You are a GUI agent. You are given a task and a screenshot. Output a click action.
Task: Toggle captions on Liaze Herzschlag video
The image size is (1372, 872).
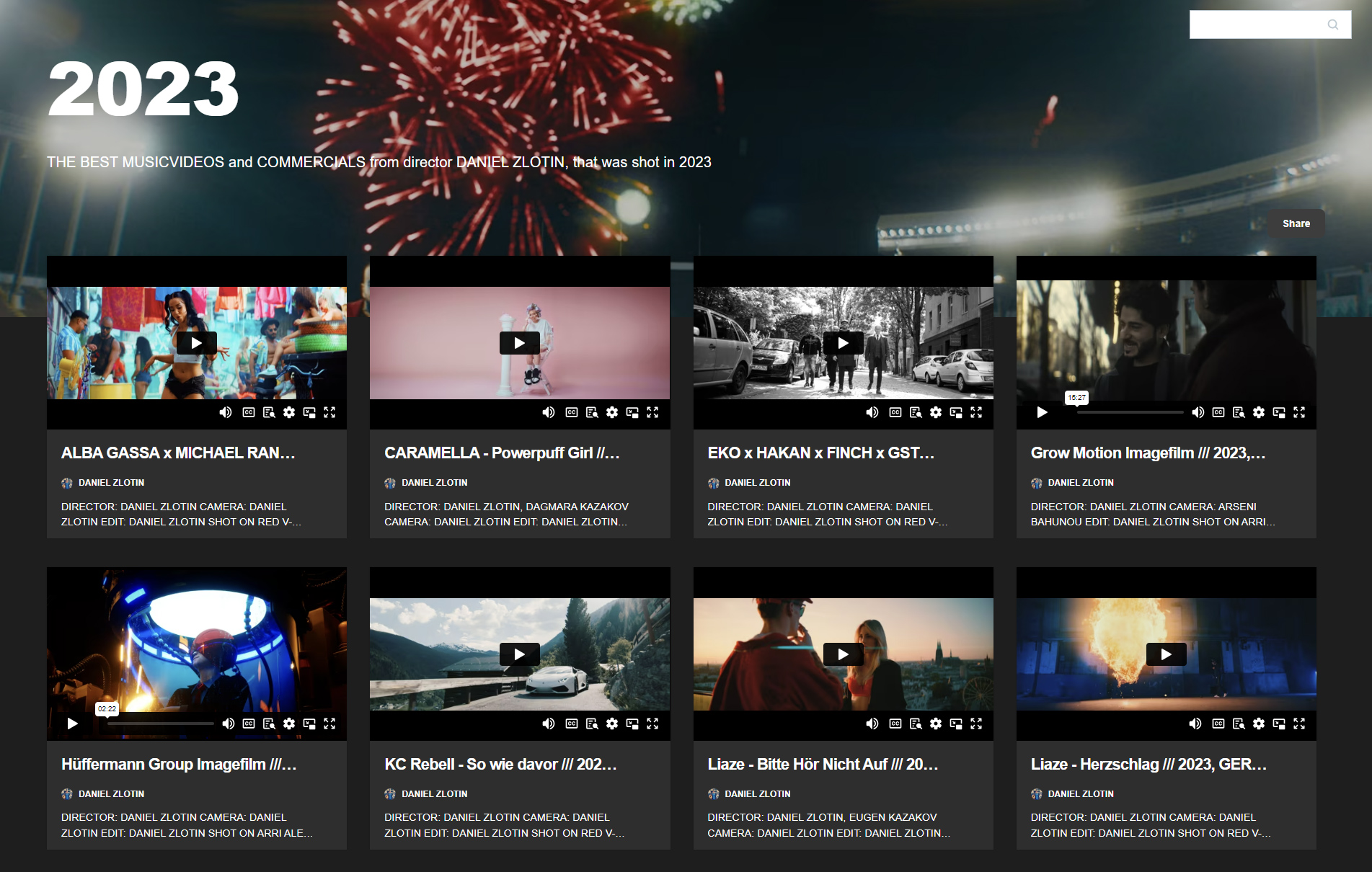pyautogui.click(x=1218, y=724)
